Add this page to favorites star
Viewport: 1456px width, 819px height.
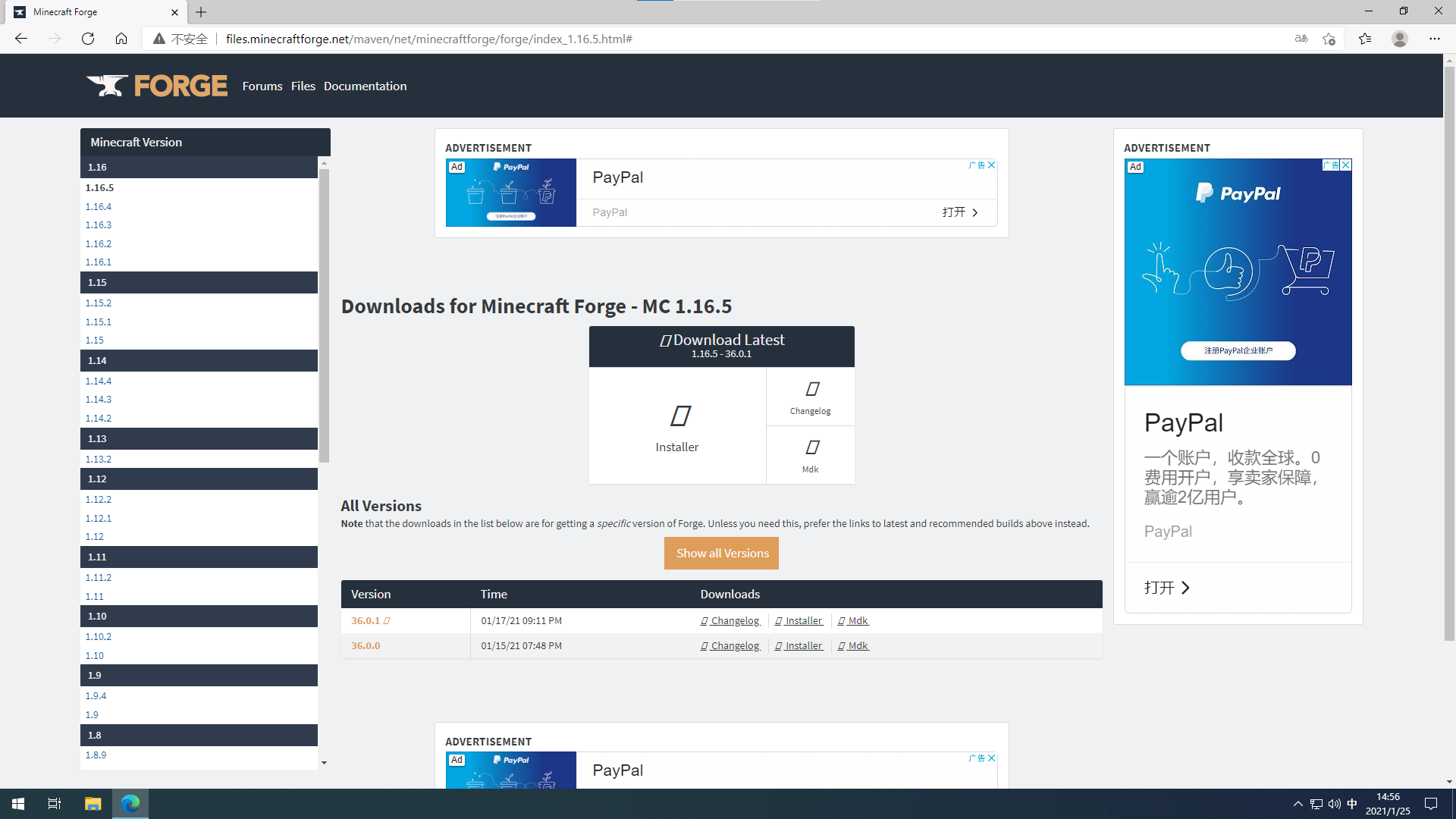(1329, 39)
